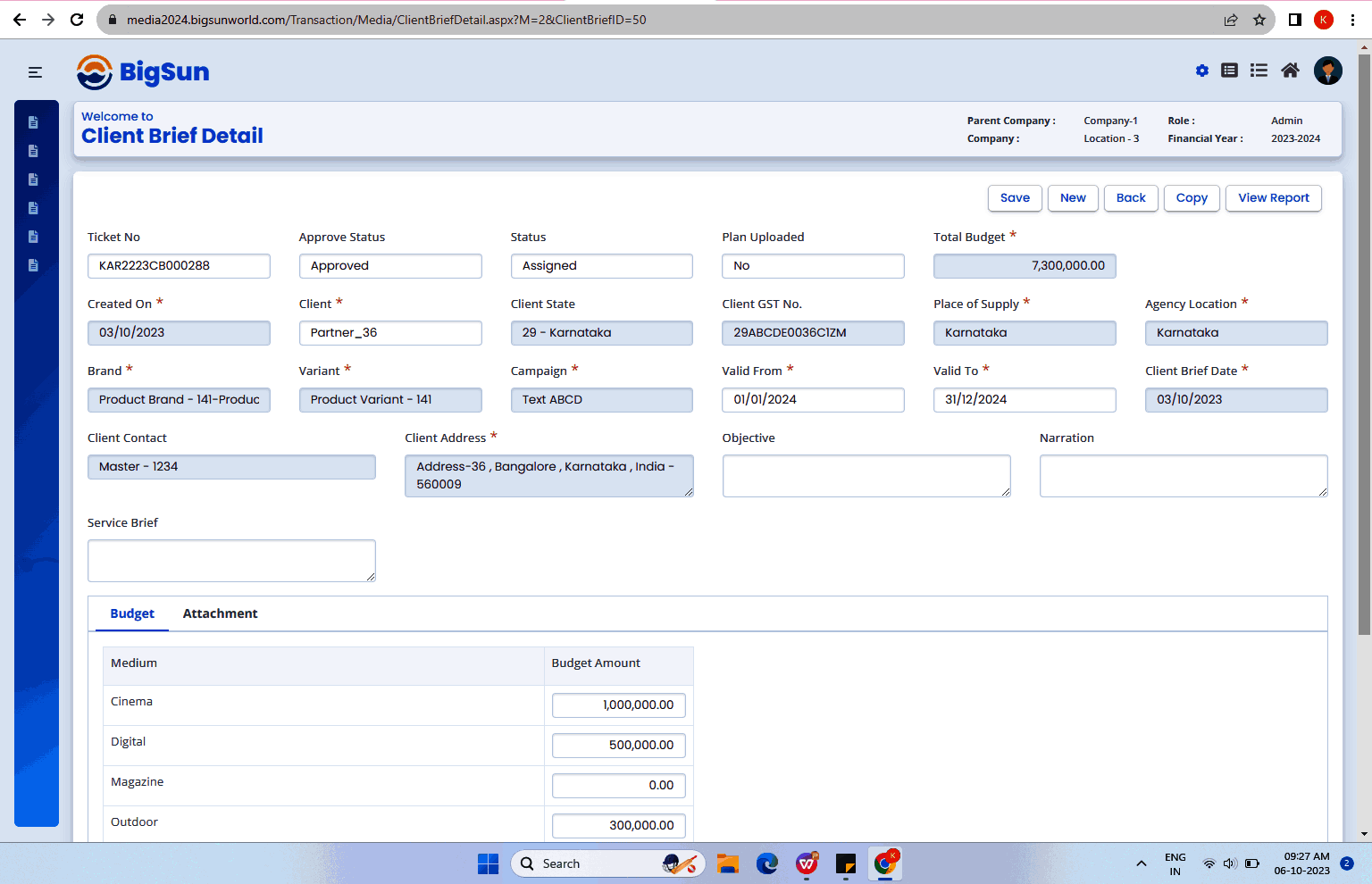Screen dimensions: 1372x884
Task: Click the Save button
Action: pos(1015,198)
